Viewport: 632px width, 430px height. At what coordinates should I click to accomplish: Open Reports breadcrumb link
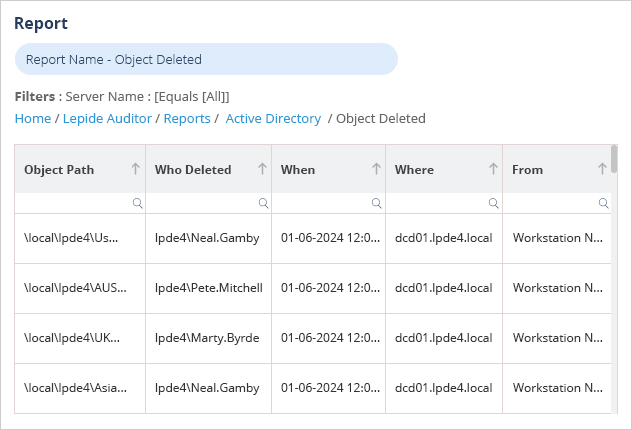pyautogui.click(x=187, y=118)
